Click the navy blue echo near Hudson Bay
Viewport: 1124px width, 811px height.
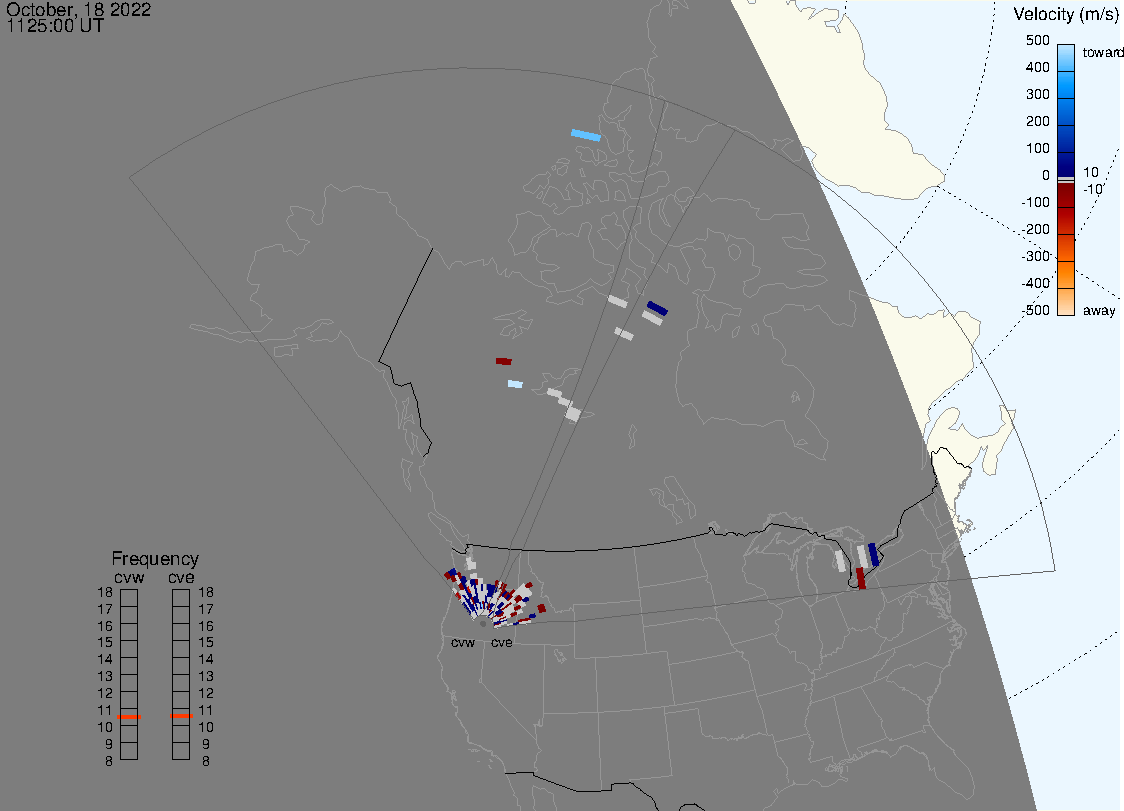[657, 308]
